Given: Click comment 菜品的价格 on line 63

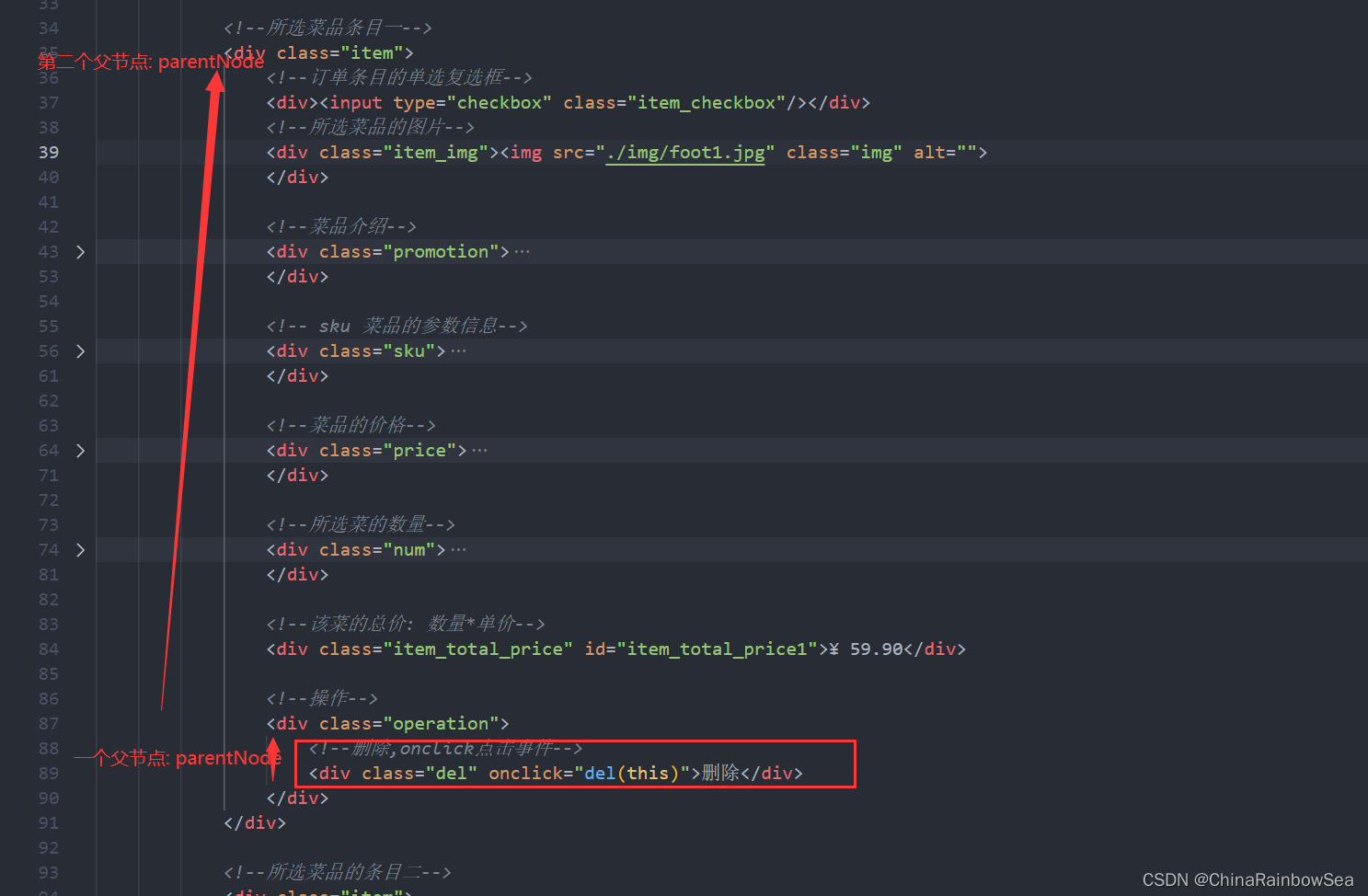Looking at the screenshot, I should (x=351, y=426).
